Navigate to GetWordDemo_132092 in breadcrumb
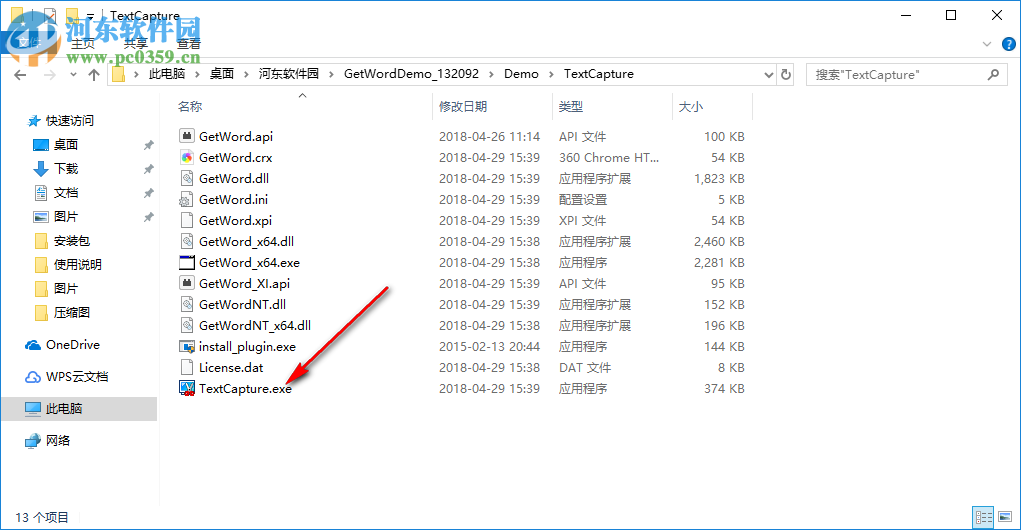Viewport: 1021px width, 530px height. coord(412,74)
